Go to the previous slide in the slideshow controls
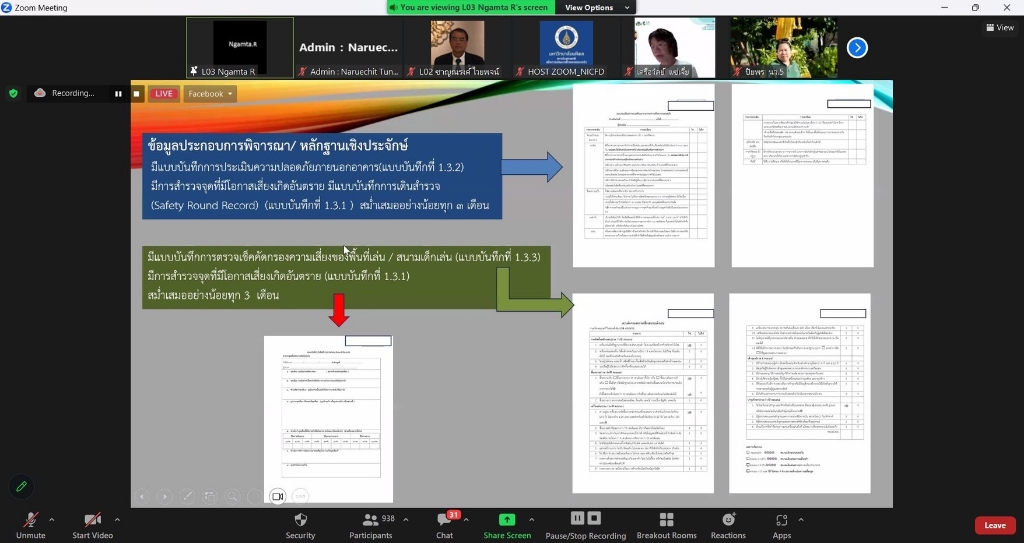The height and width of the screenshot is (543, 1024). 142,497
